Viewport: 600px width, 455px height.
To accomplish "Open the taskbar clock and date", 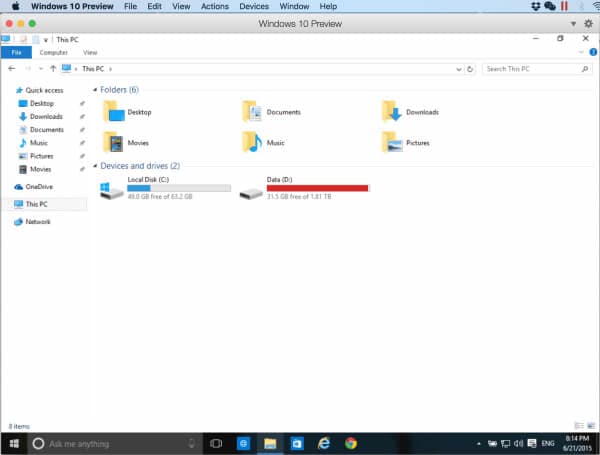I will [577, 443].
